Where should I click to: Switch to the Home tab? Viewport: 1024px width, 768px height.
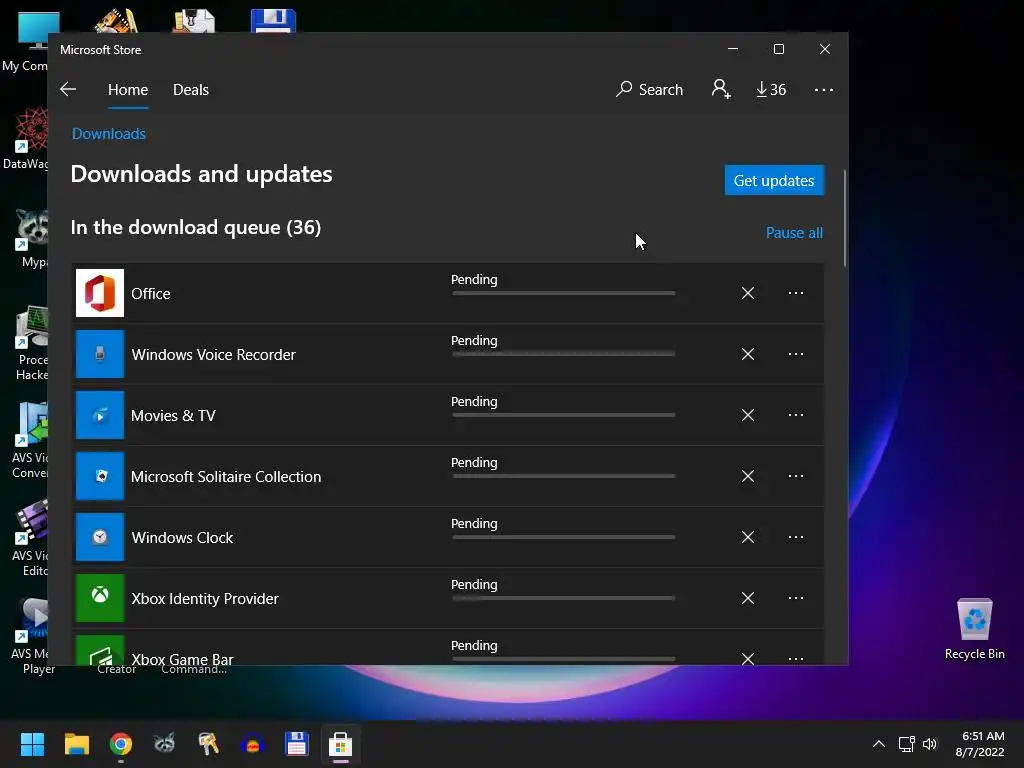128,90
